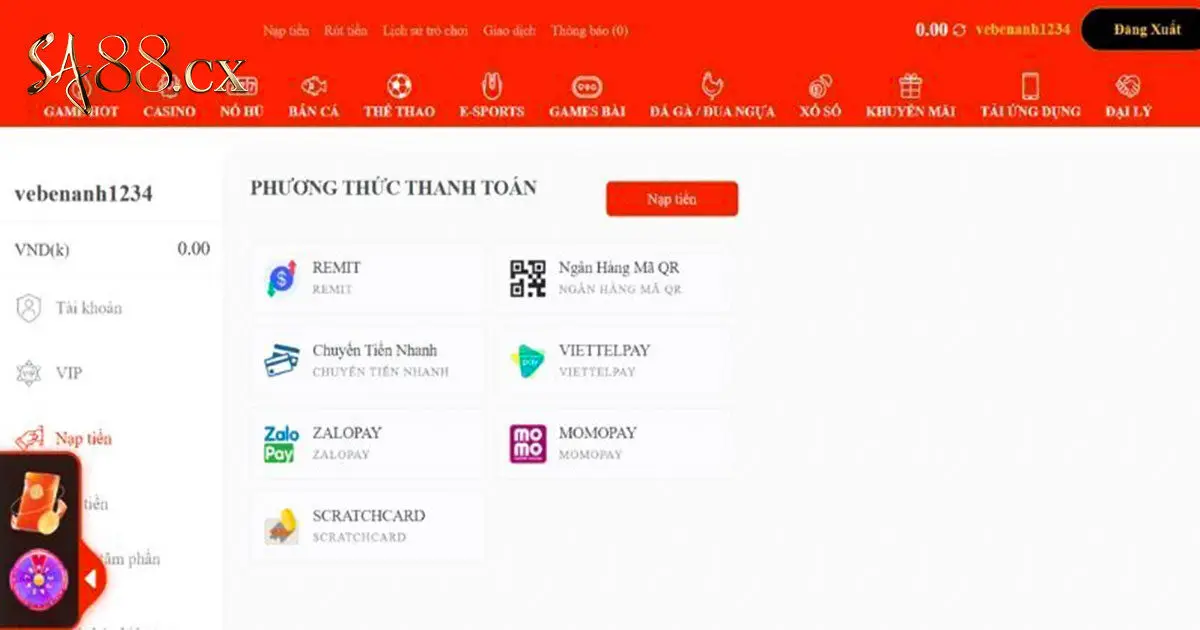Viewport: 1200px width, 630px height.
Task: Collapse the floating widget panel arrow
Action: pos(91,579)
